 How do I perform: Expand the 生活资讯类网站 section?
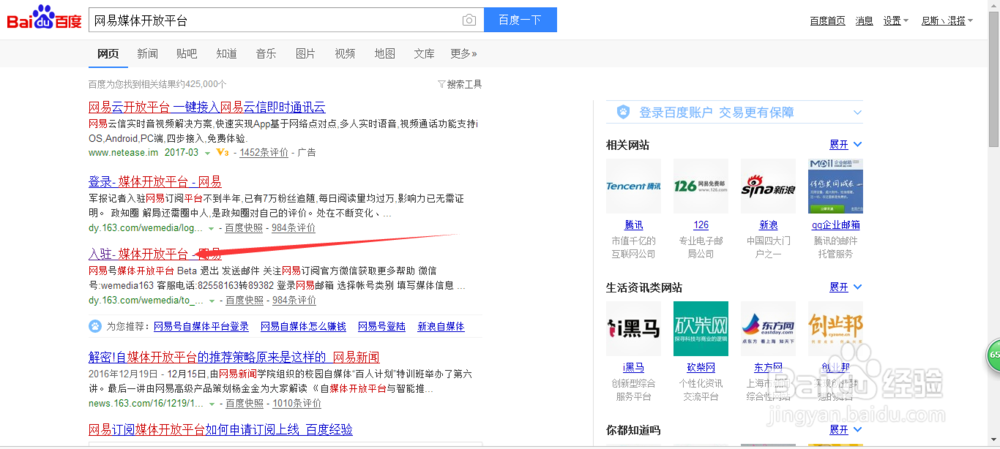pos(846,287)
